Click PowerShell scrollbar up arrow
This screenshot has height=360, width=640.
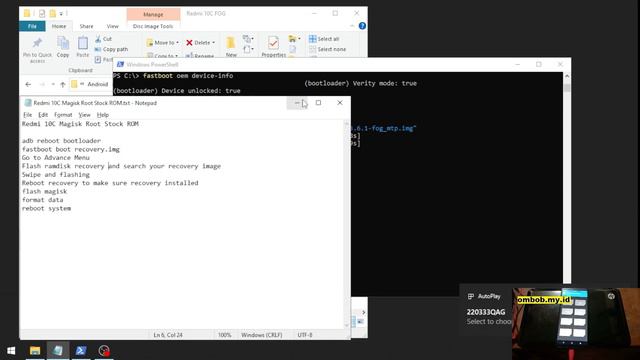(567, 76)
